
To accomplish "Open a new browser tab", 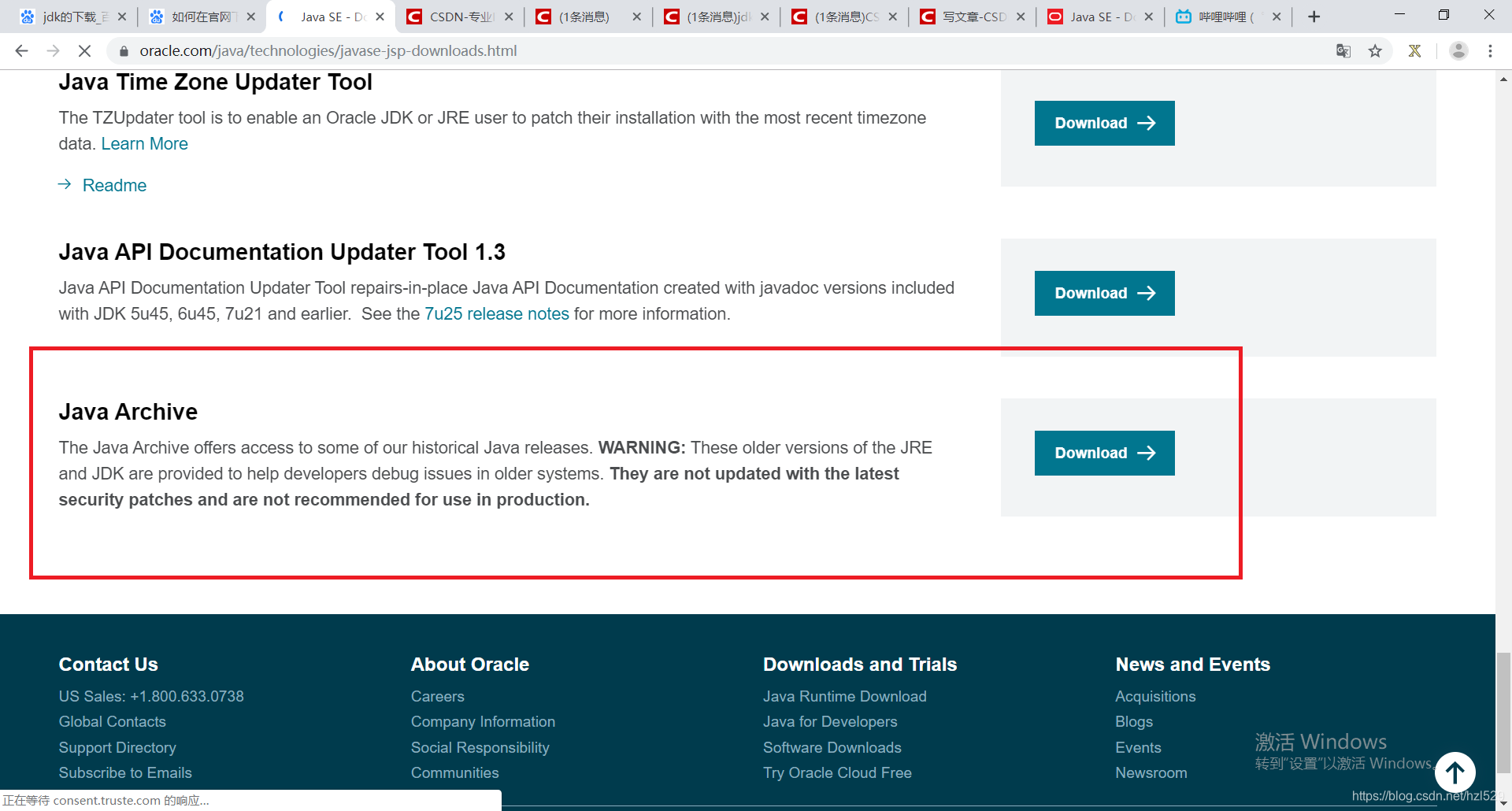I will click(x=1314, y=17).
